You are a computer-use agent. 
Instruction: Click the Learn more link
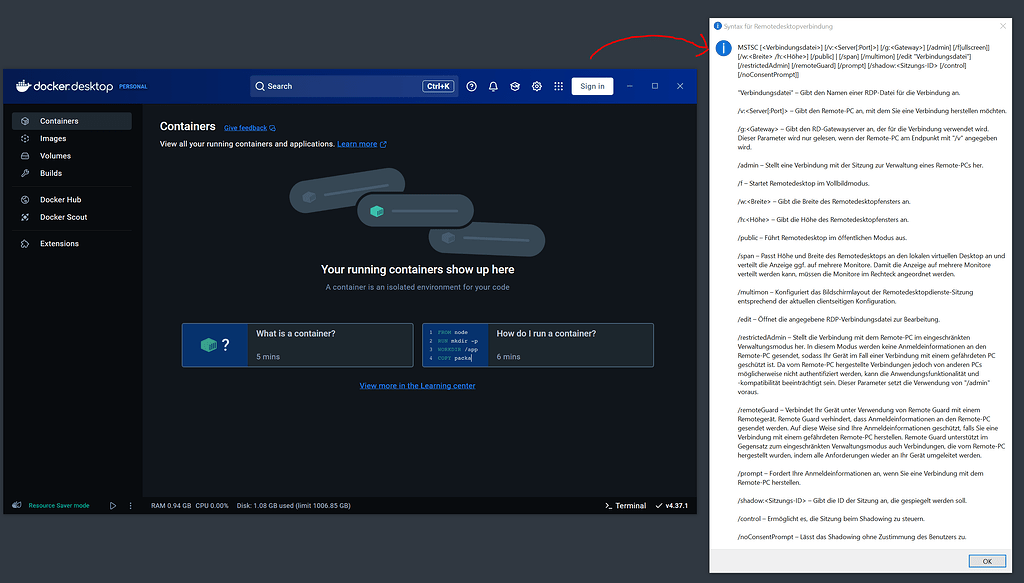coord(356,143)
